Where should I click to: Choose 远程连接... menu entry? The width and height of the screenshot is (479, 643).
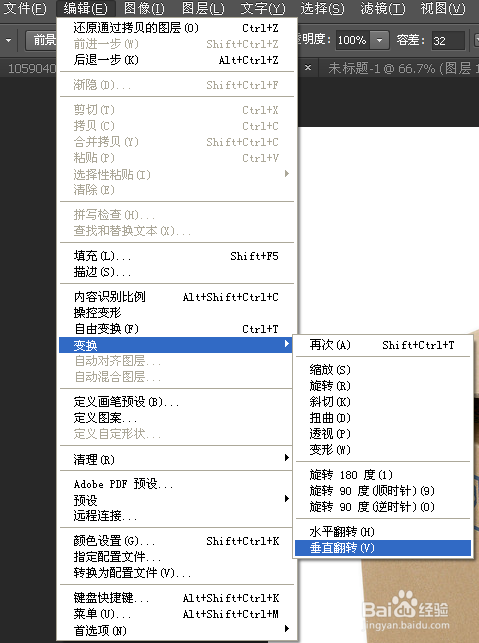(x=176, y=516)
